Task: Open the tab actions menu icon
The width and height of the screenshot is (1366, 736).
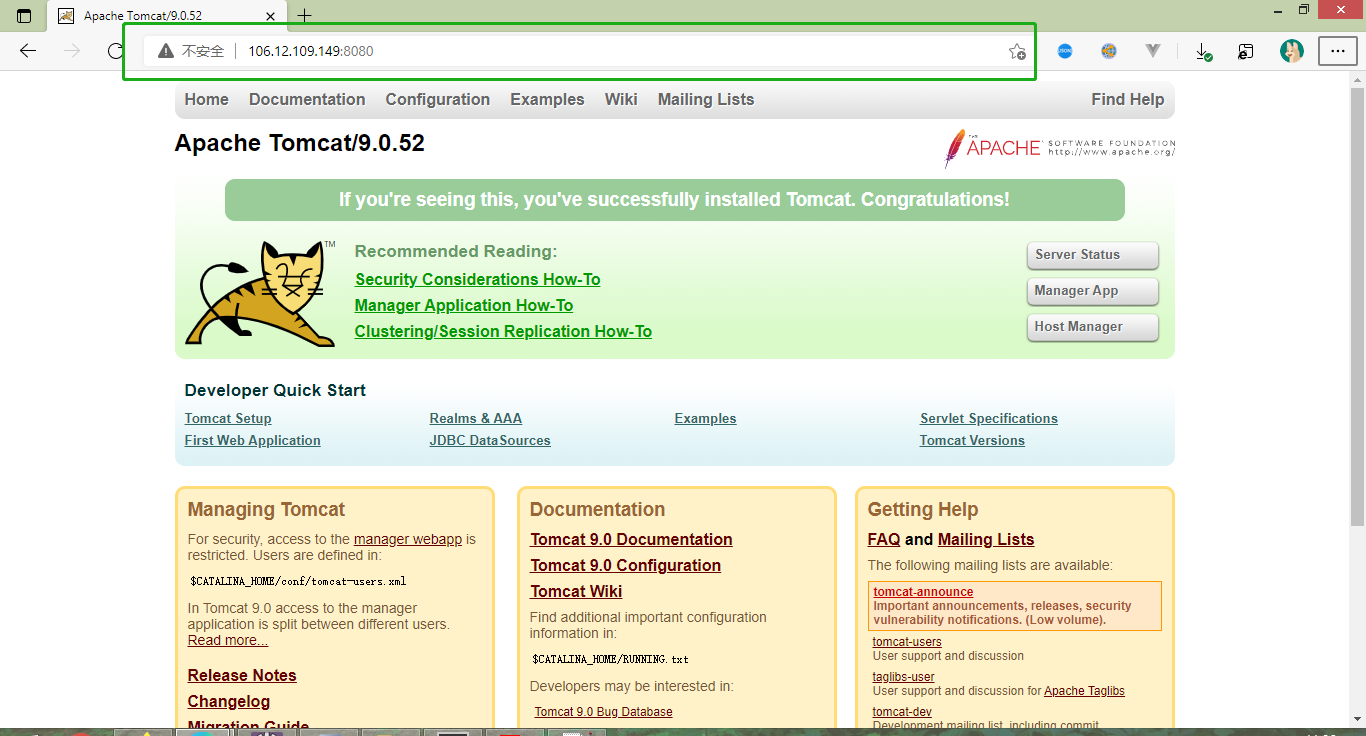Action: [x=24, y=15]
